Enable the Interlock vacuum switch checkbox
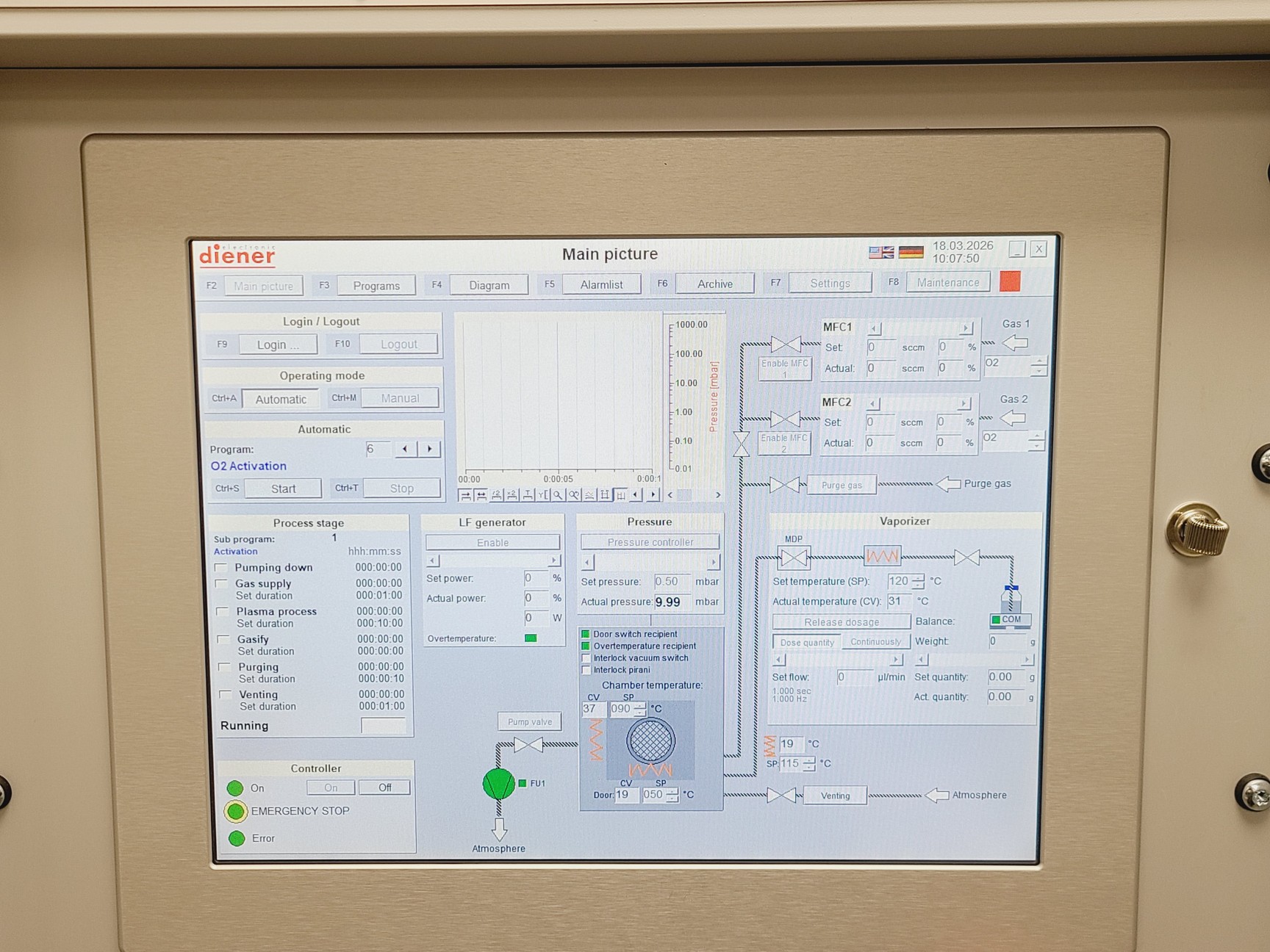This screenshot has height=952, width=1270. tap(586, 658)
